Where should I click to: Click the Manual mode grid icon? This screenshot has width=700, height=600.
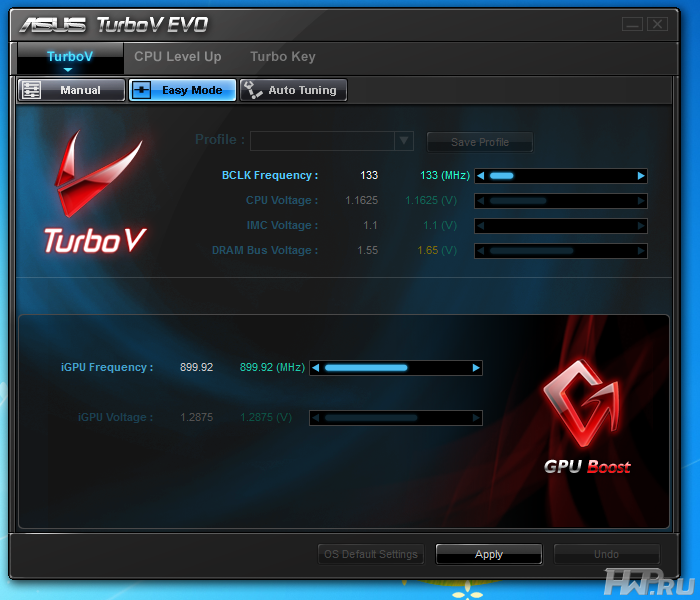tap(31, 90)
